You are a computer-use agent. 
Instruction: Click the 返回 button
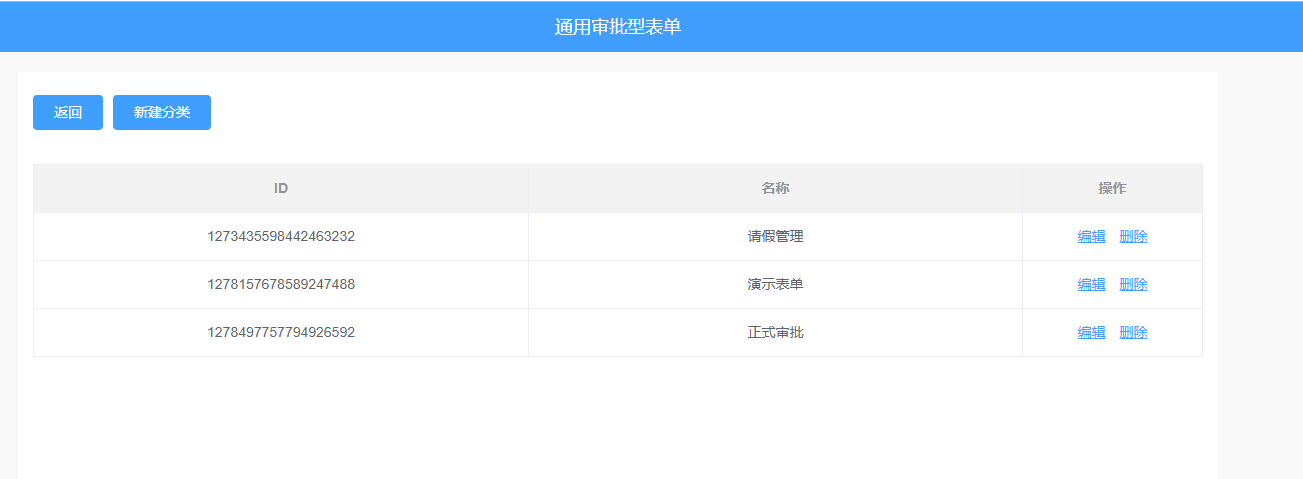[x=68, y=113]
